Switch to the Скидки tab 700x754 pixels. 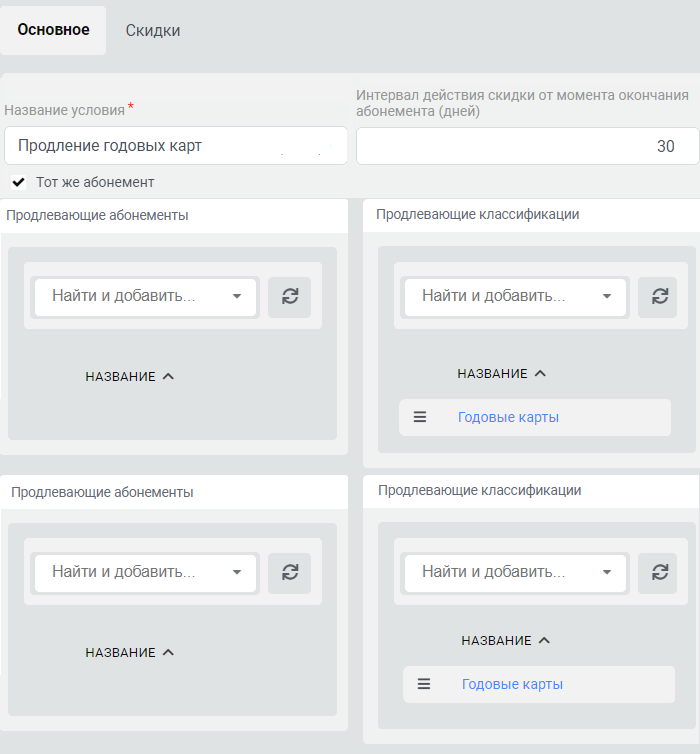pyautogui.click(x=152, y=30)
